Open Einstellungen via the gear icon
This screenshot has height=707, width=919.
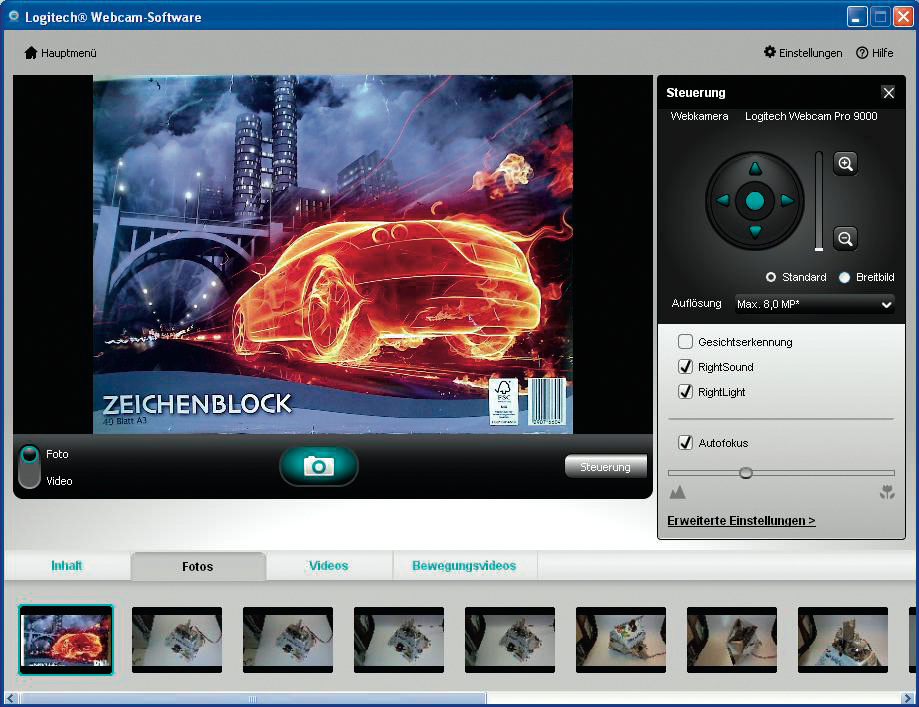pyautogui.click(x=770, y=53)
